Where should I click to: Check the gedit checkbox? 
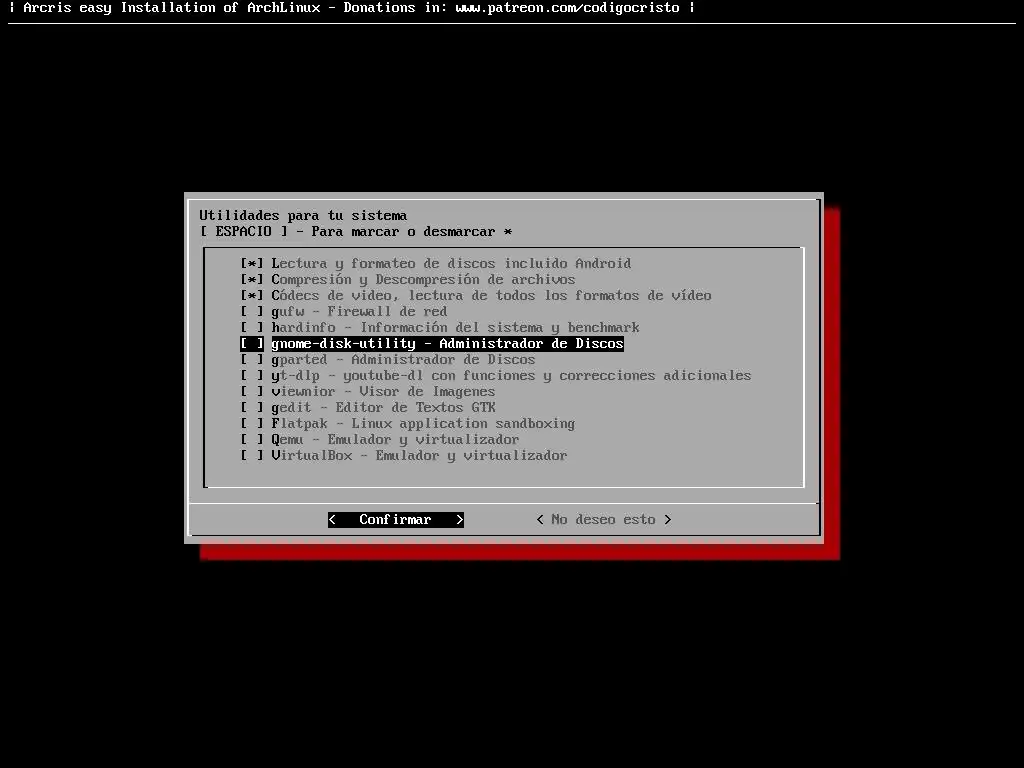pyautogui.click(x=252, y=408)
